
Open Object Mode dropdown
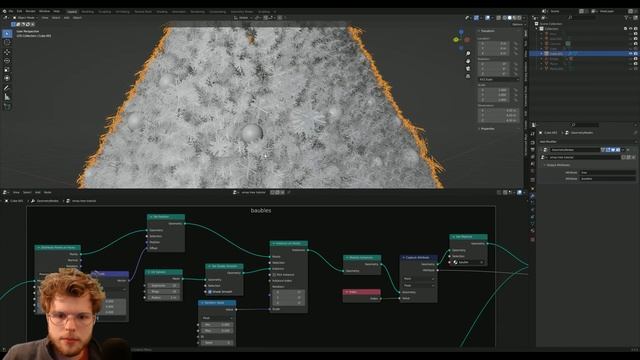[x=25, y=18]
